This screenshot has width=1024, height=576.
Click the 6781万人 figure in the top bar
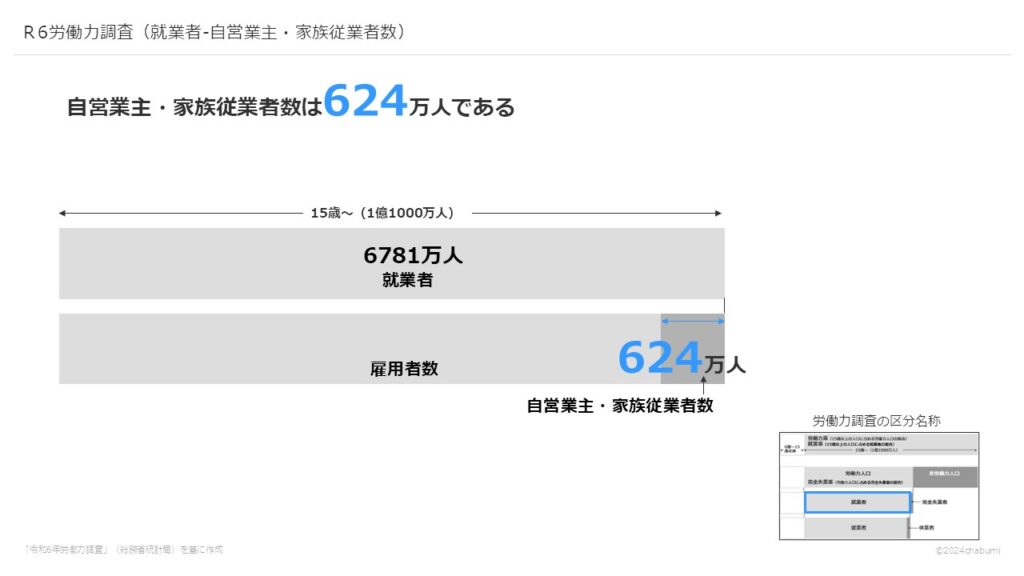tap(412, 256)
